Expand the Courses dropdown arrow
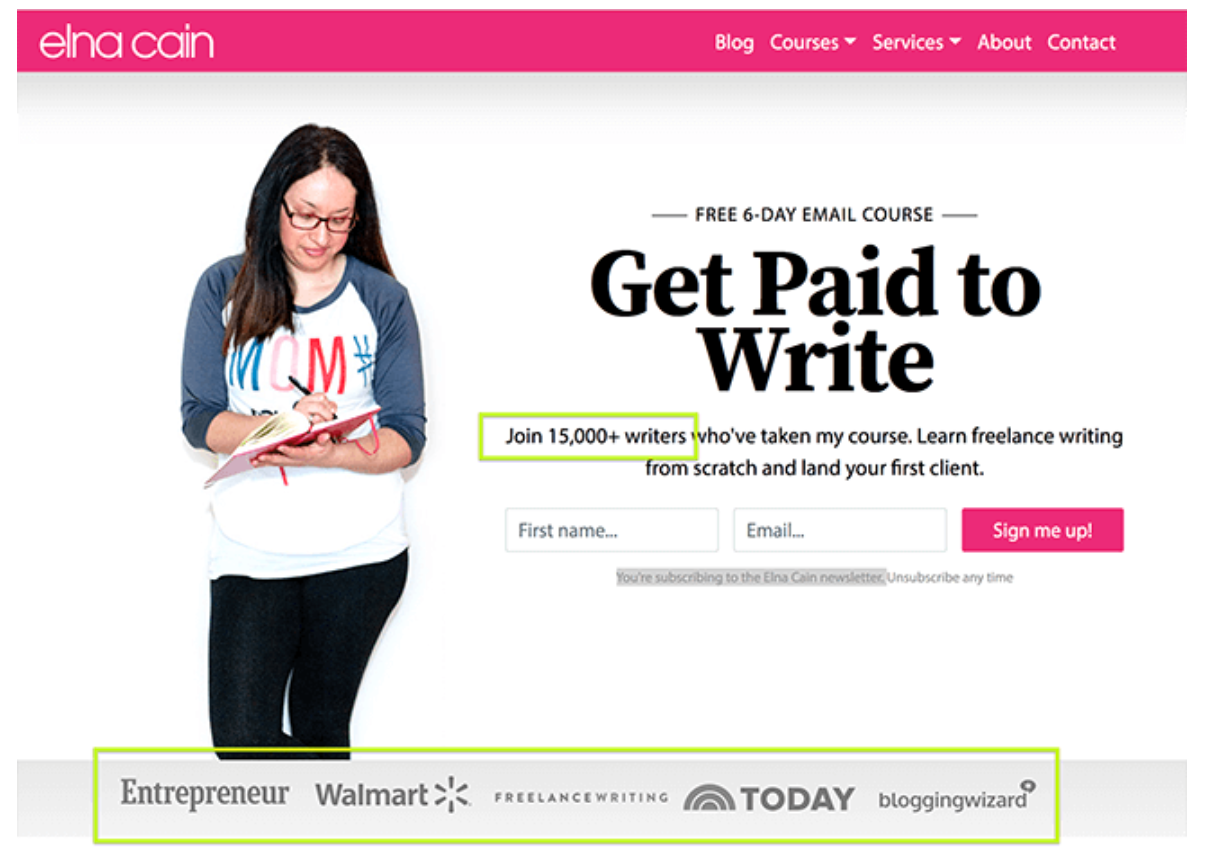 click(850, 42)
